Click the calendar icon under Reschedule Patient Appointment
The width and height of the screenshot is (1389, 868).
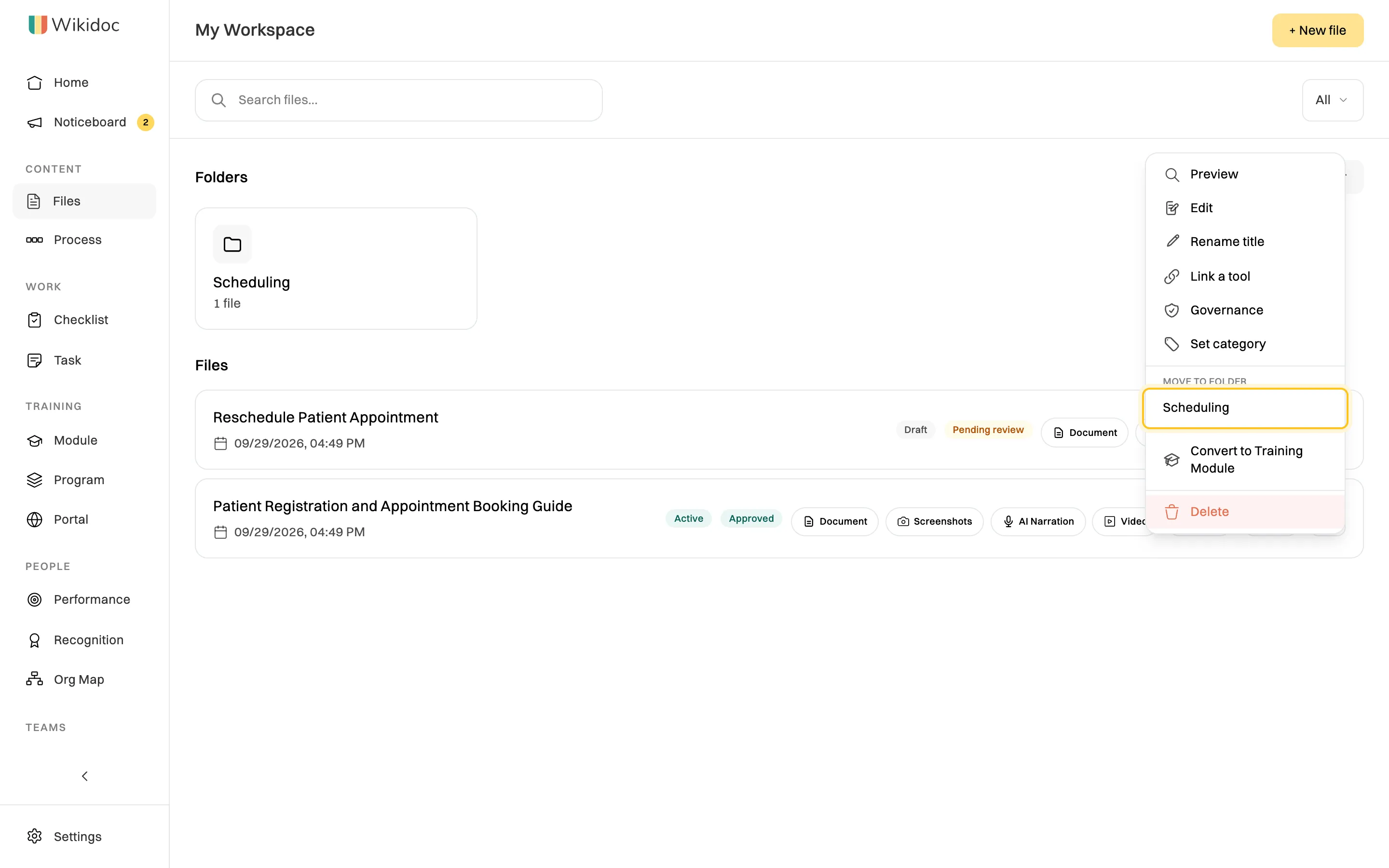[x=220, y=443]
